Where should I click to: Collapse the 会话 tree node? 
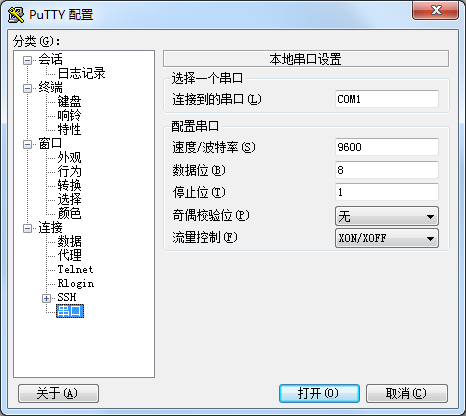(27, 60)
